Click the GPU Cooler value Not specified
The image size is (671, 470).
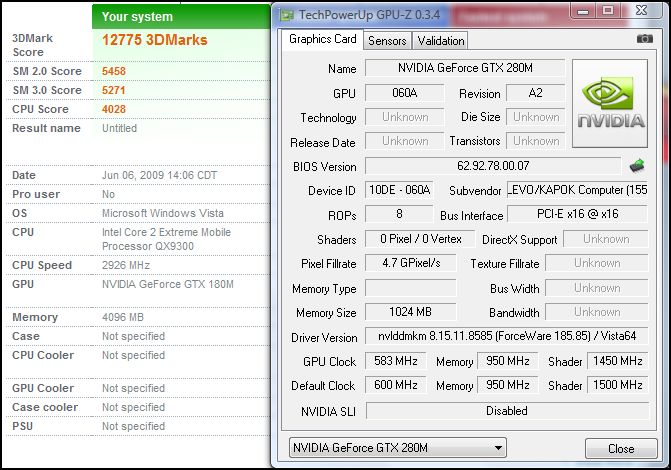134,388
